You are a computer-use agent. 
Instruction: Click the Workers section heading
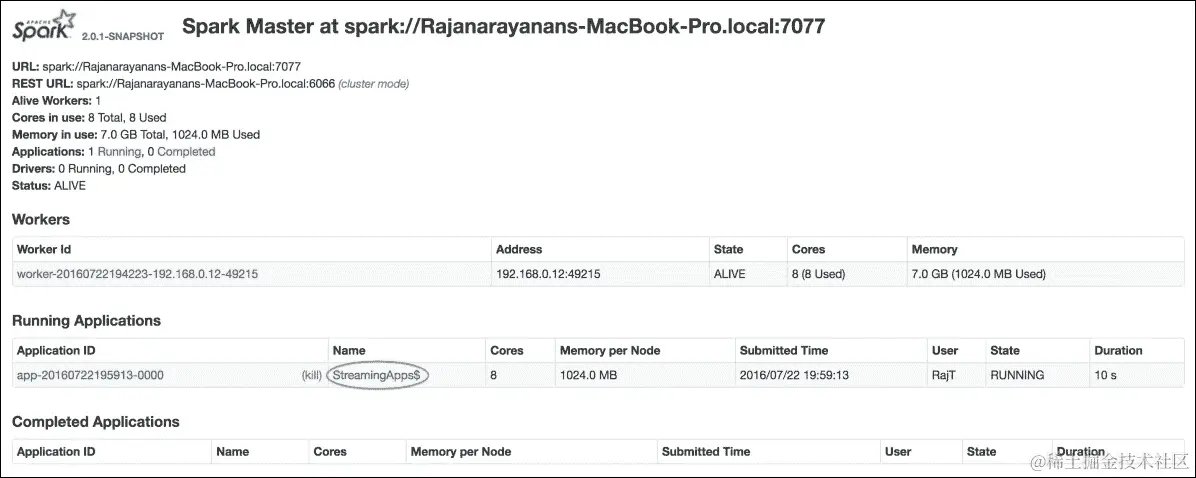coord(41,220)
